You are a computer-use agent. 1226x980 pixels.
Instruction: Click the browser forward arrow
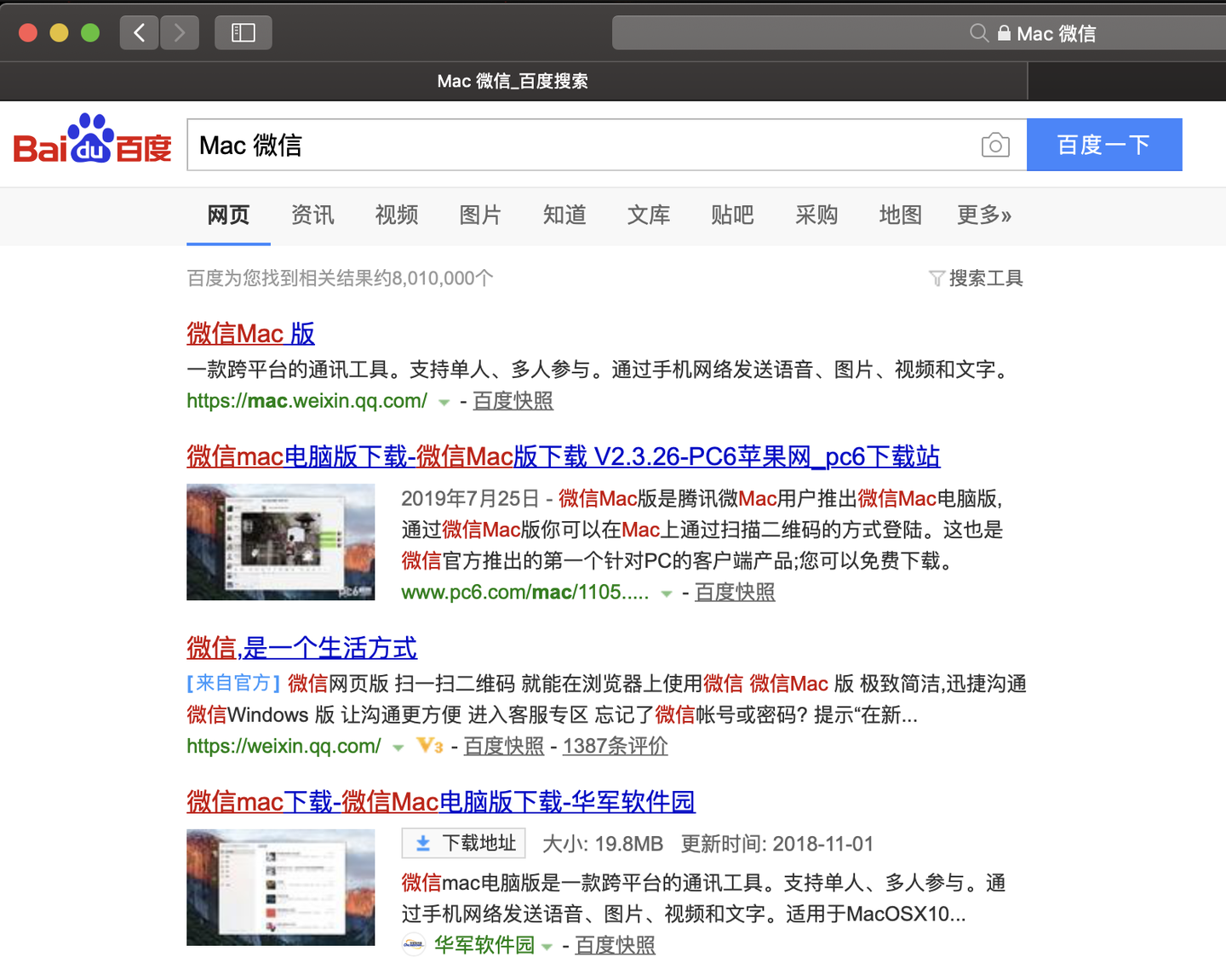179,32
